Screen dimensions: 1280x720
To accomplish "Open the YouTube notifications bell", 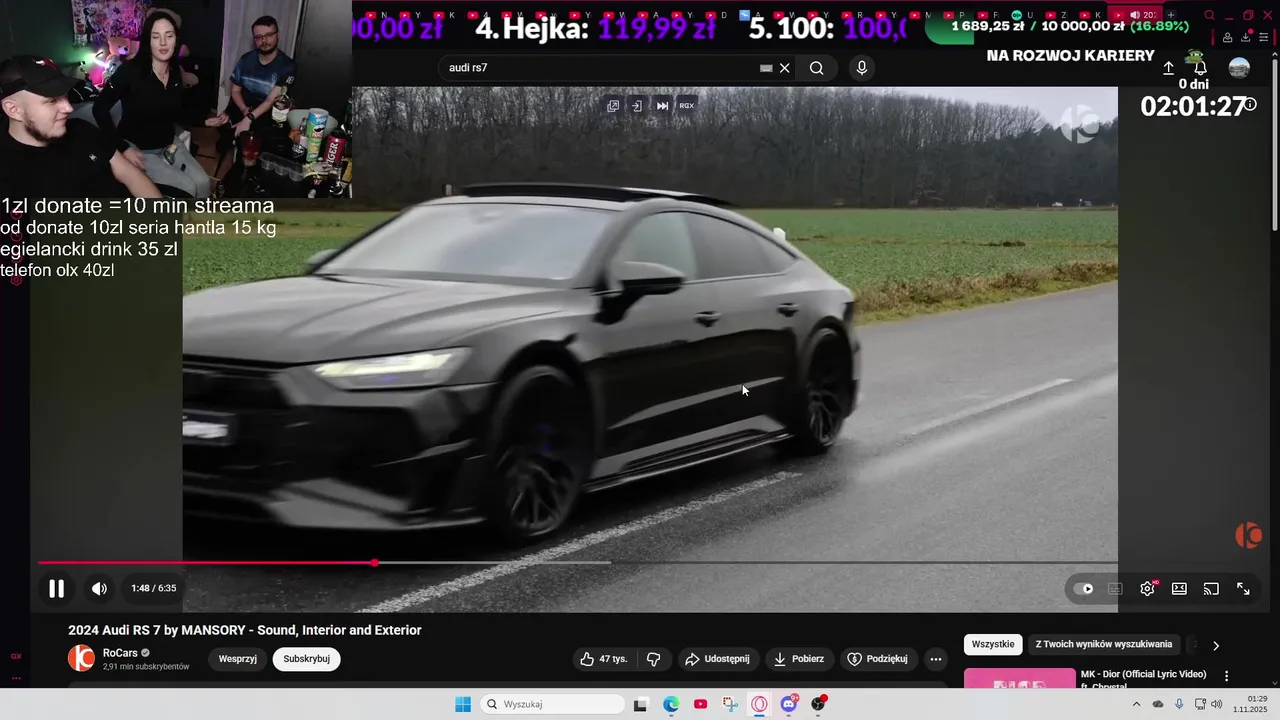I will click(x=1200, y=68).
